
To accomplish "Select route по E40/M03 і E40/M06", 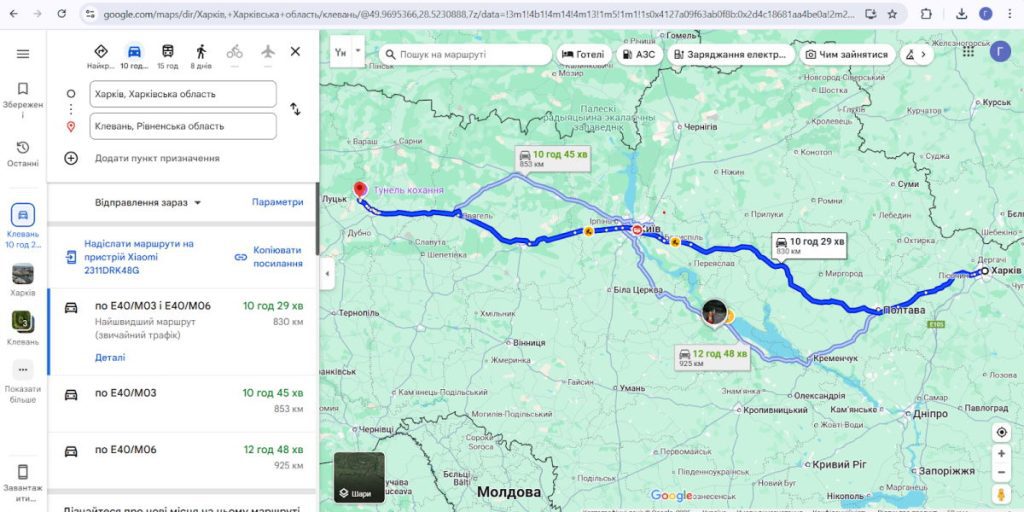I will point(183,331).
